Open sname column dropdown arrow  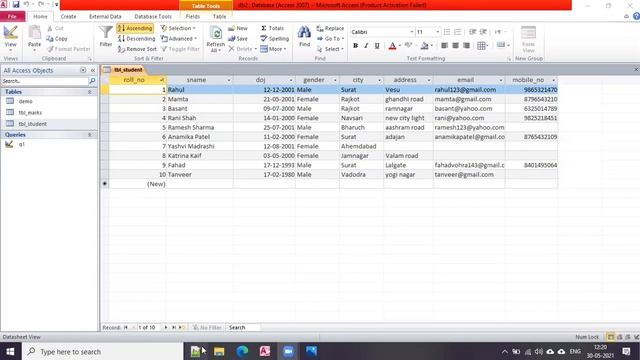(x=229, y=80)
